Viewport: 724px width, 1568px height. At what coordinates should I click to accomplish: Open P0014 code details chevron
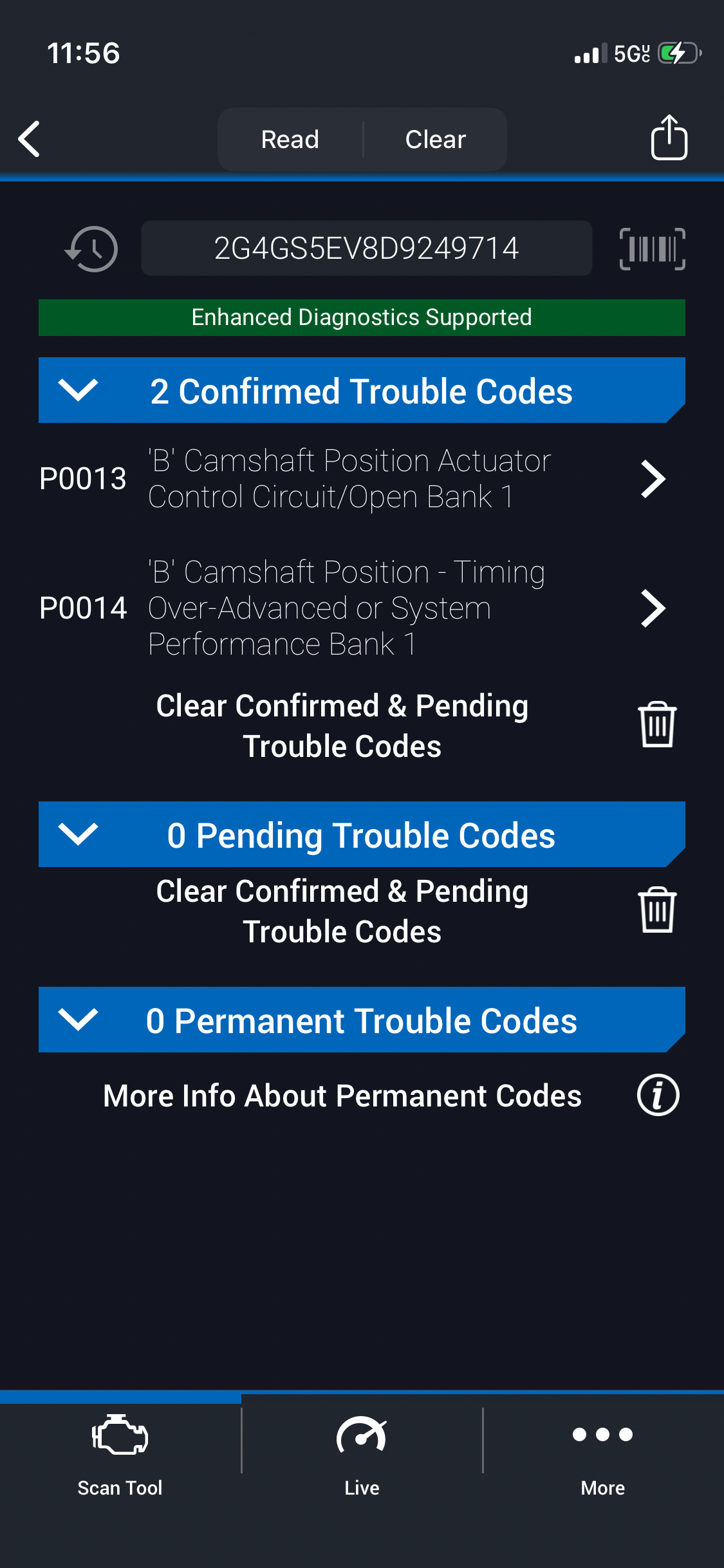coord(653,608)
